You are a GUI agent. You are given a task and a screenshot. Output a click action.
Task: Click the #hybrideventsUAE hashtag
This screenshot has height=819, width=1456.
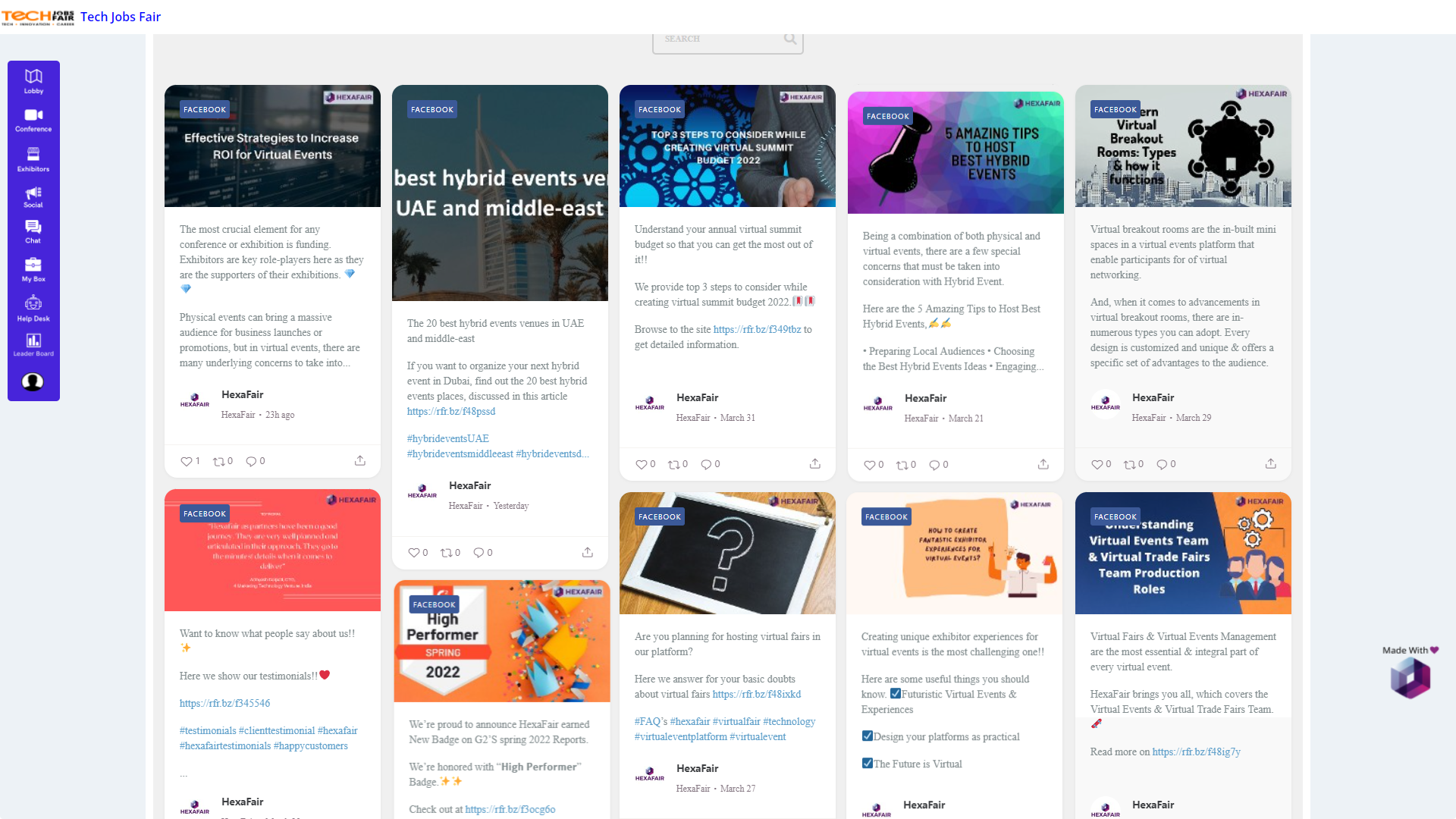448,439
